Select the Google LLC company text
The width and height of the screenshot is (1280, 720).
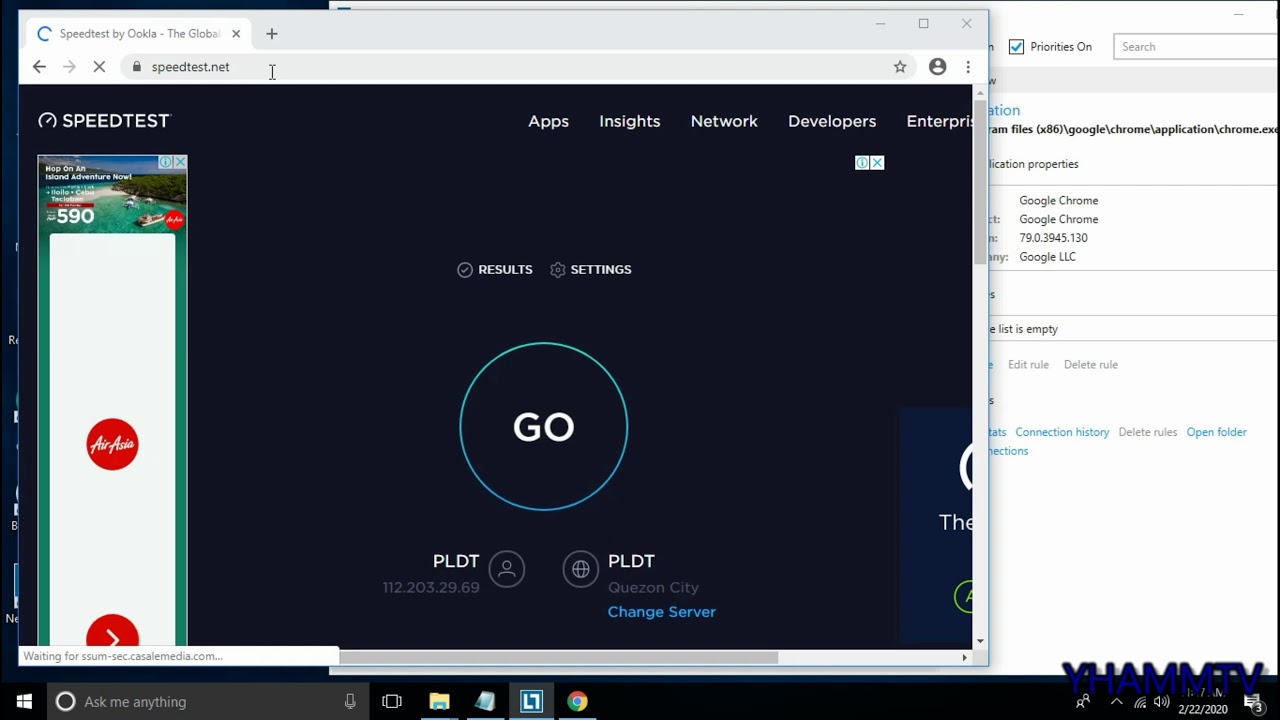[x=1047, y=257]
